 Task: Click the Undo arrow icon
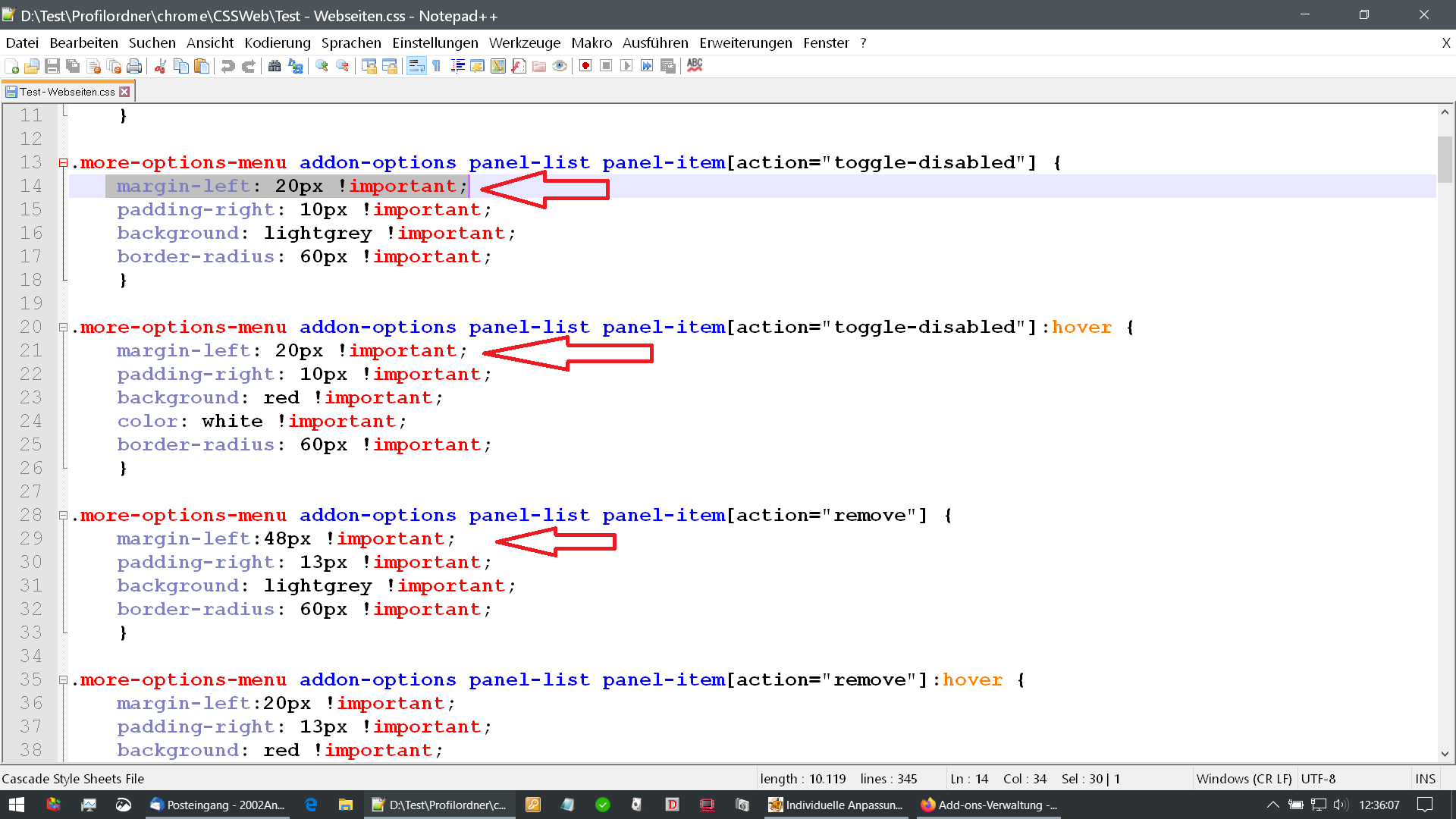[227, 66]
